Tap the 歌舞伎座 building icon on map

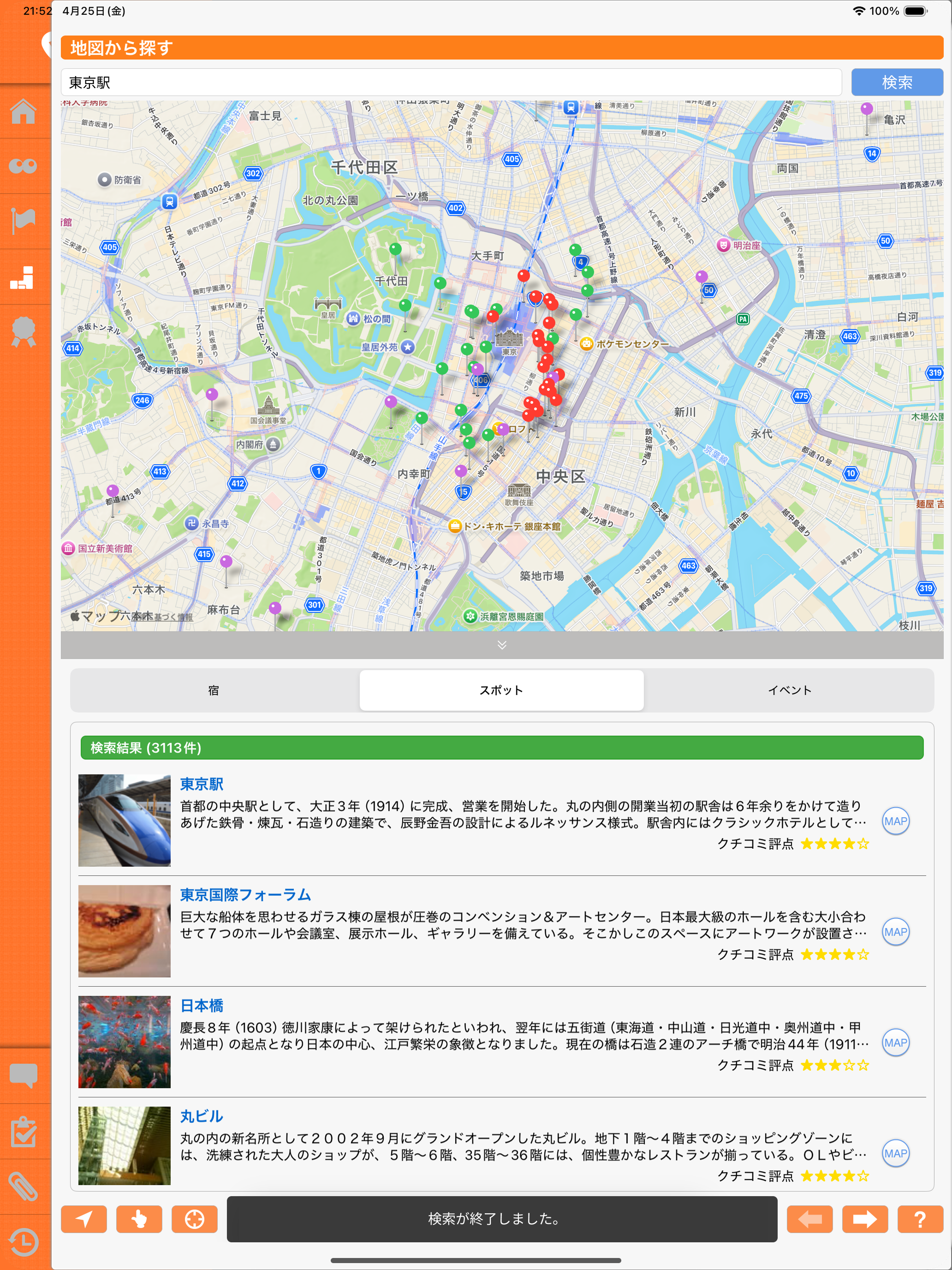pyautogui.click(x=519, y=490)
